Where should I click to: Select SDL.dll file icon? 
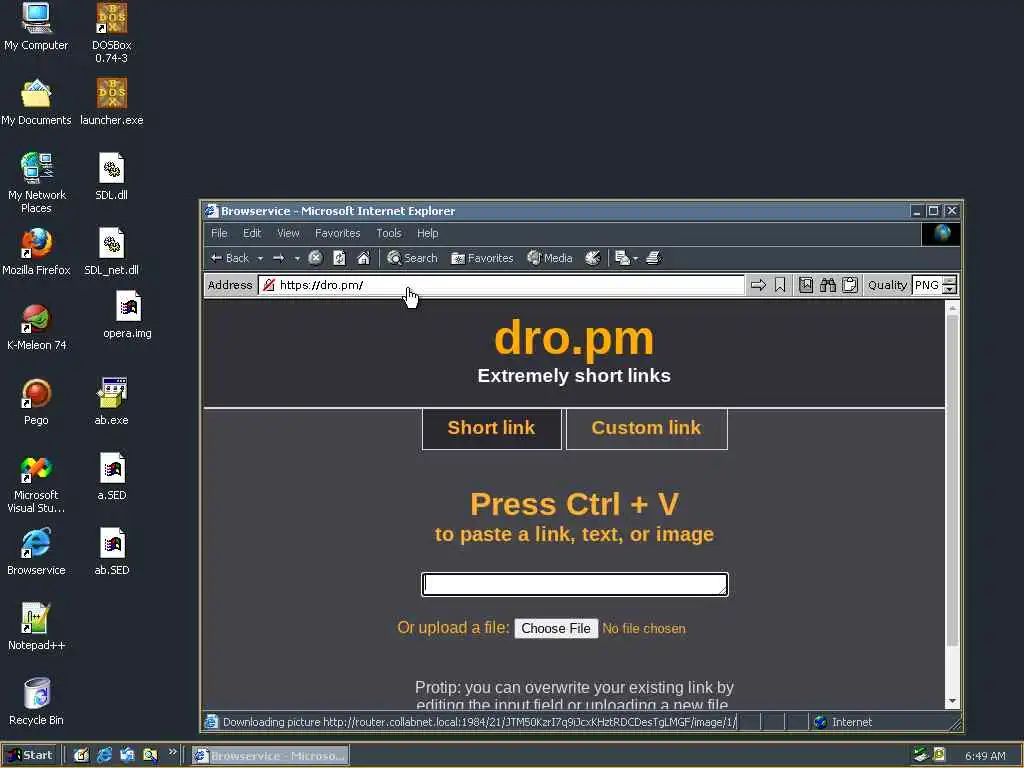pos(112,177)
